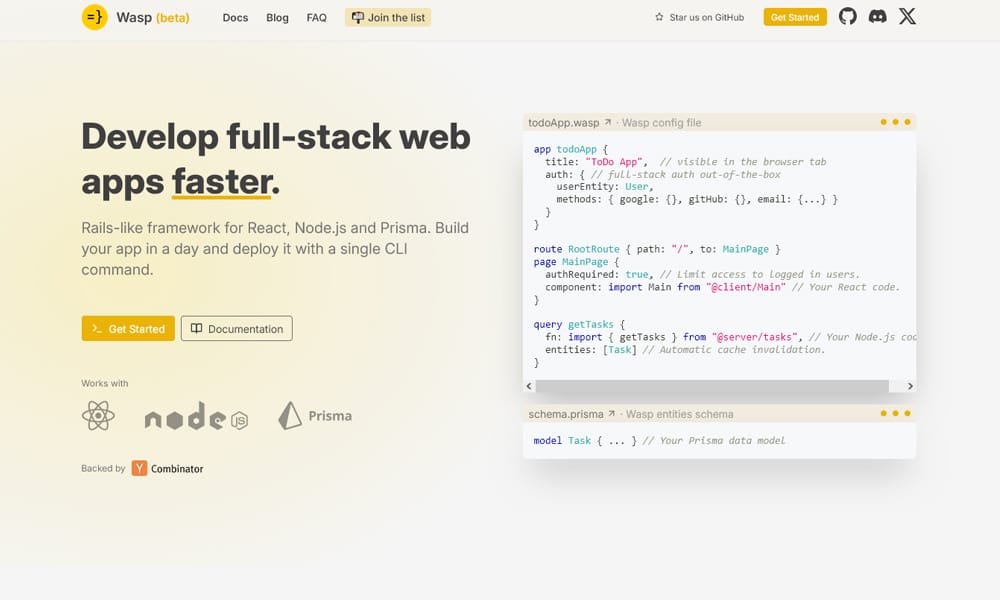This screenshot has width=1000, height=600.
Task: Click the "route RootRoute" code line
Action: [x=657, y=249]
